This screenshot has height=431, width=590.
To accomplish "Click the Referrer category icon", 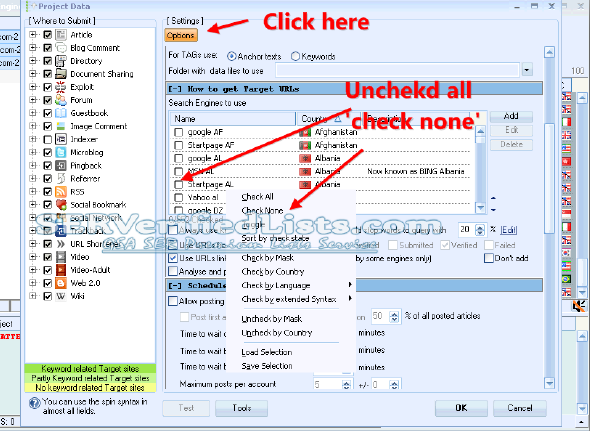I will click(x=61, y=178).
